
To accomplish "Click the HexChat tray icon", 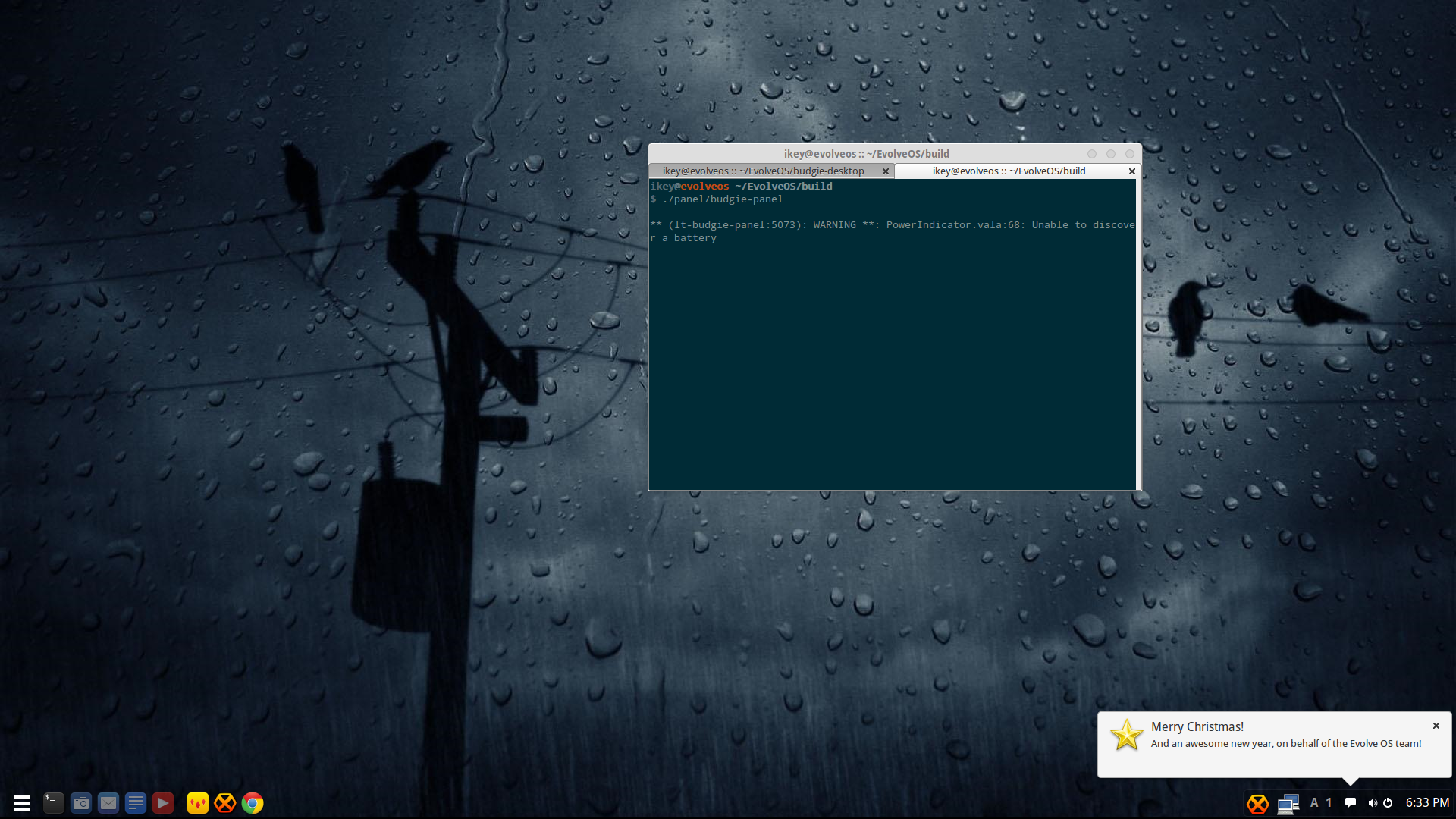I will [x=1257, y=803].
